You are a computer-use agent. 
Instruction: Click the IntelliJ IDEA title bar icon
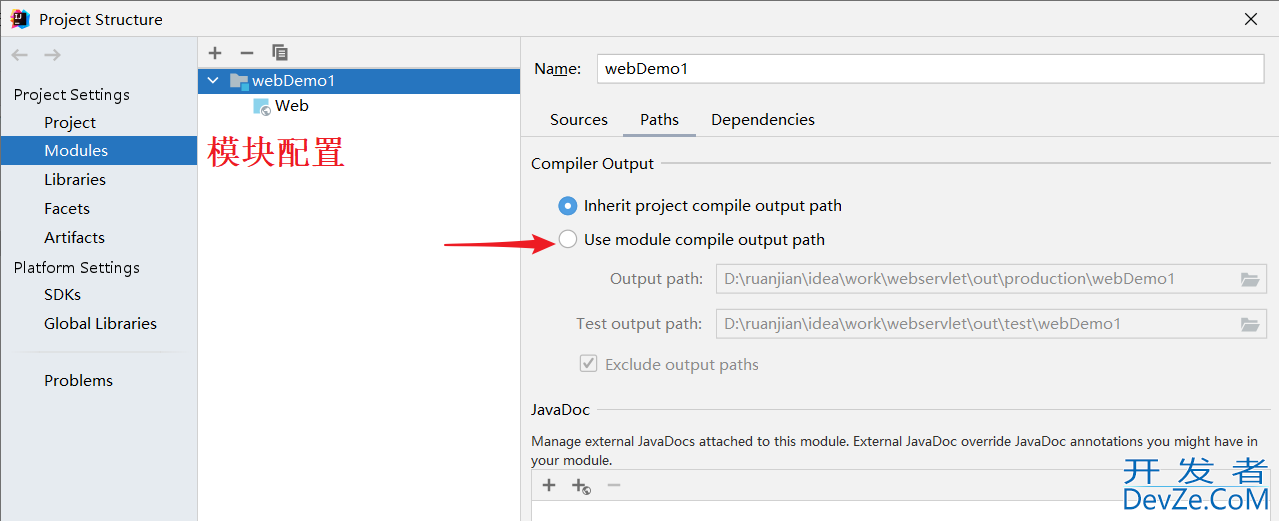(x=20, y=19)
